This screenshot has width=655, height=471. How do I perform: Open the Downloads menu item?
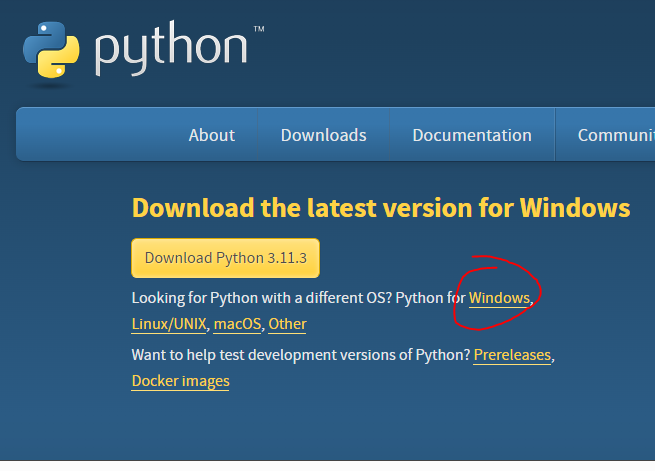[324, 135]
